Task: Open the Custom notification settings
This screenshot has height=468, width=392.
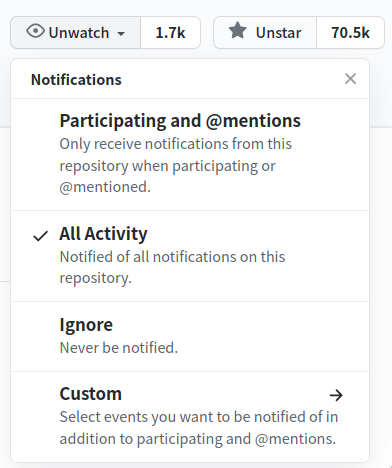Action: pos(190,417)
